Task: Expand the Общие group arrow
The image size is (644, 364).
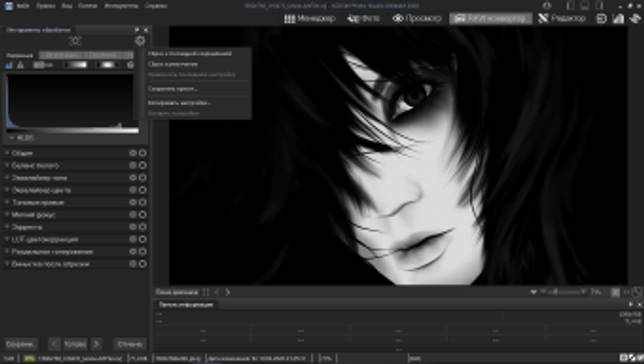Action: point(7,153)
